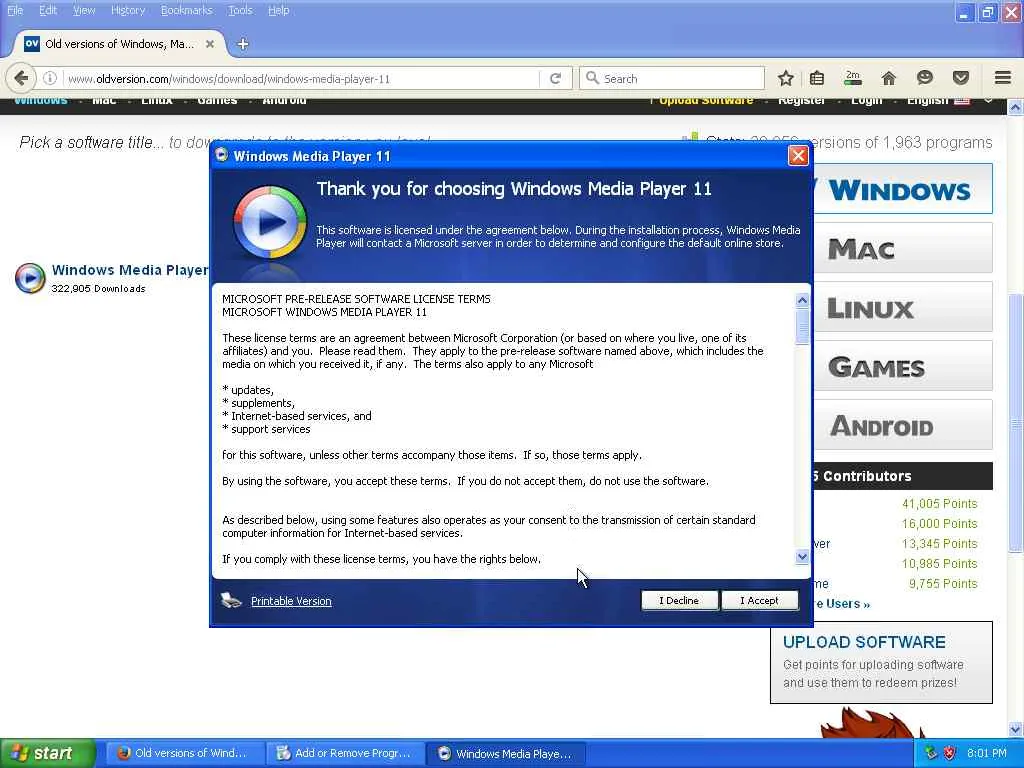Viewport: 1024px width, 768px height.
Task: Open the View menu
Action: [x=84, y=10]
